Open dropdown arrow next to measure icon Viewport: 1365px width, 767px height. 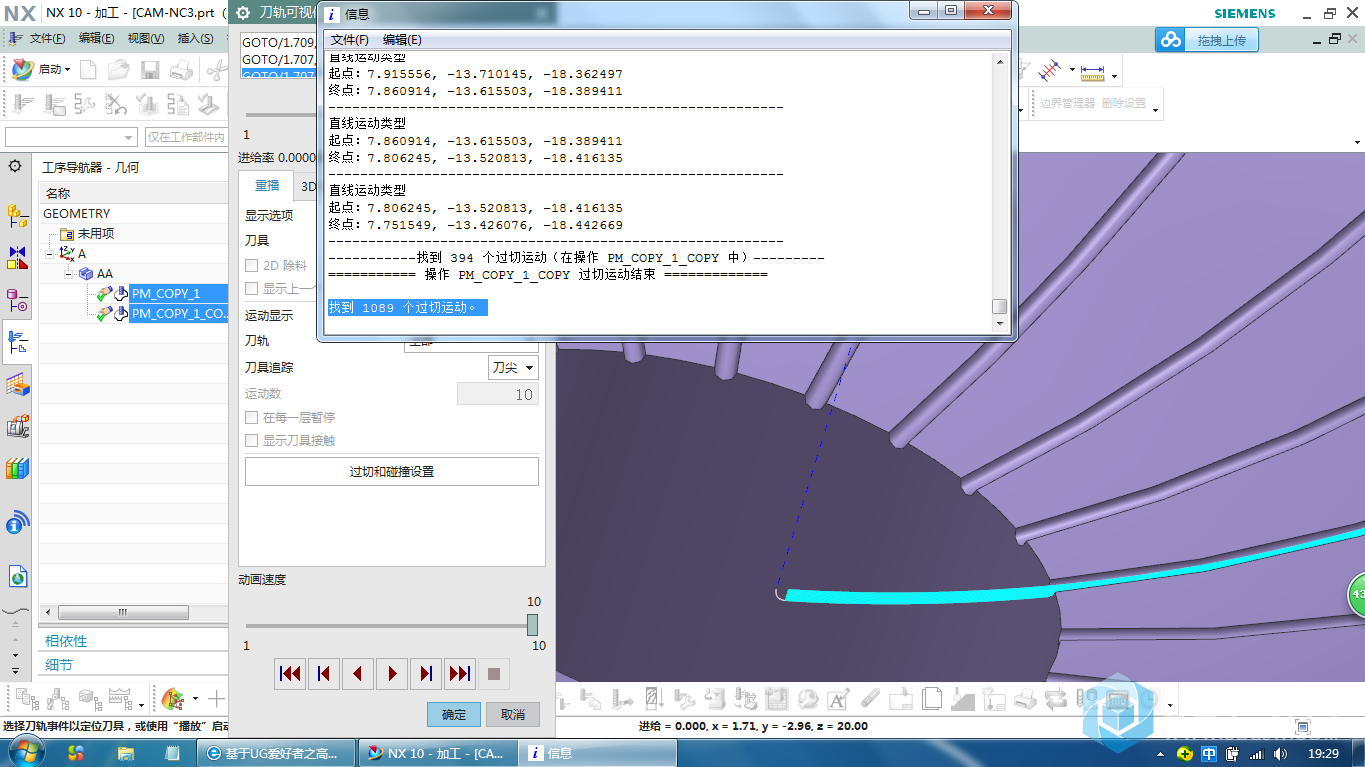(x=1113, y=74)
